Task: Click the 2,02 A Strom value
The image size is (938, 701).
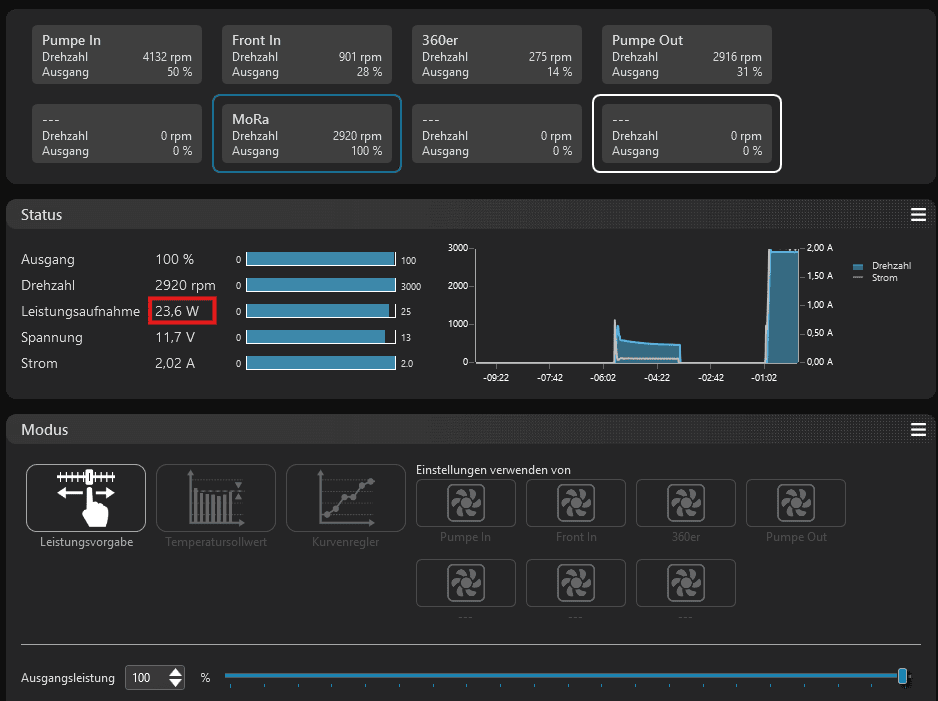Action: click(x=175, y=363)
